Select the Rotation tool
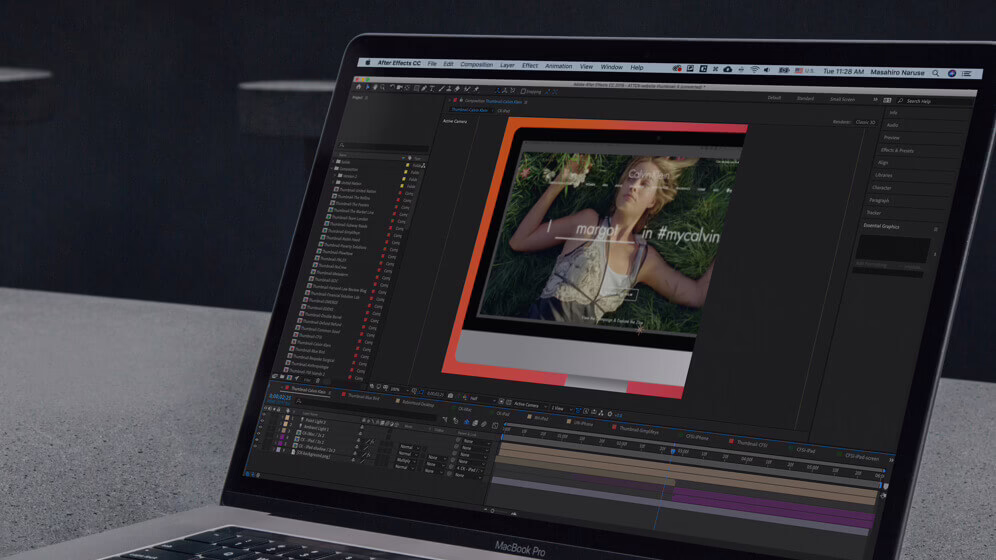Image resolution: width=996 pixels, height=560 pixels. (x=392, y=88)
